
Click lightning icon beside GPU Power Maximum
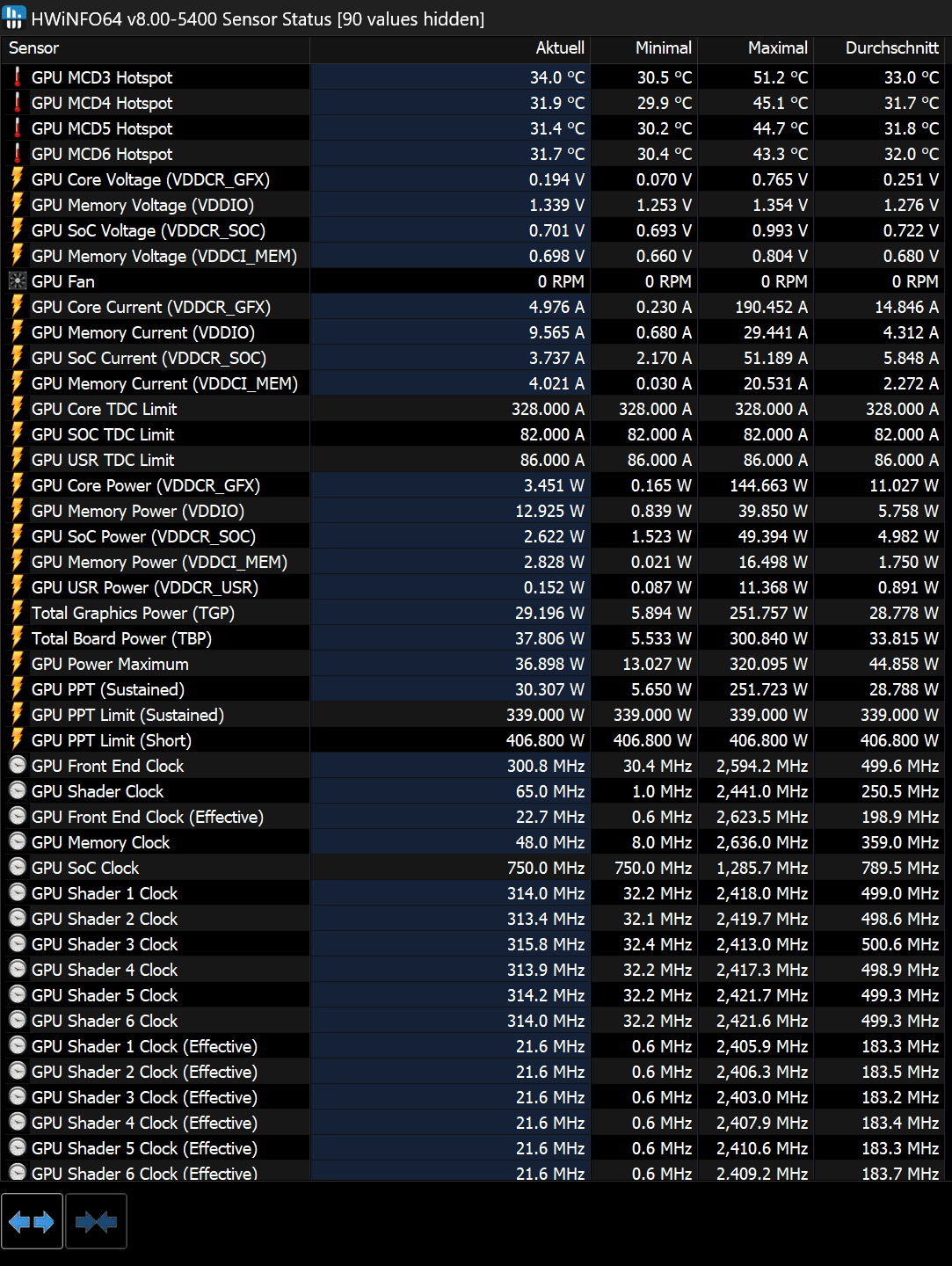(17, 664)
